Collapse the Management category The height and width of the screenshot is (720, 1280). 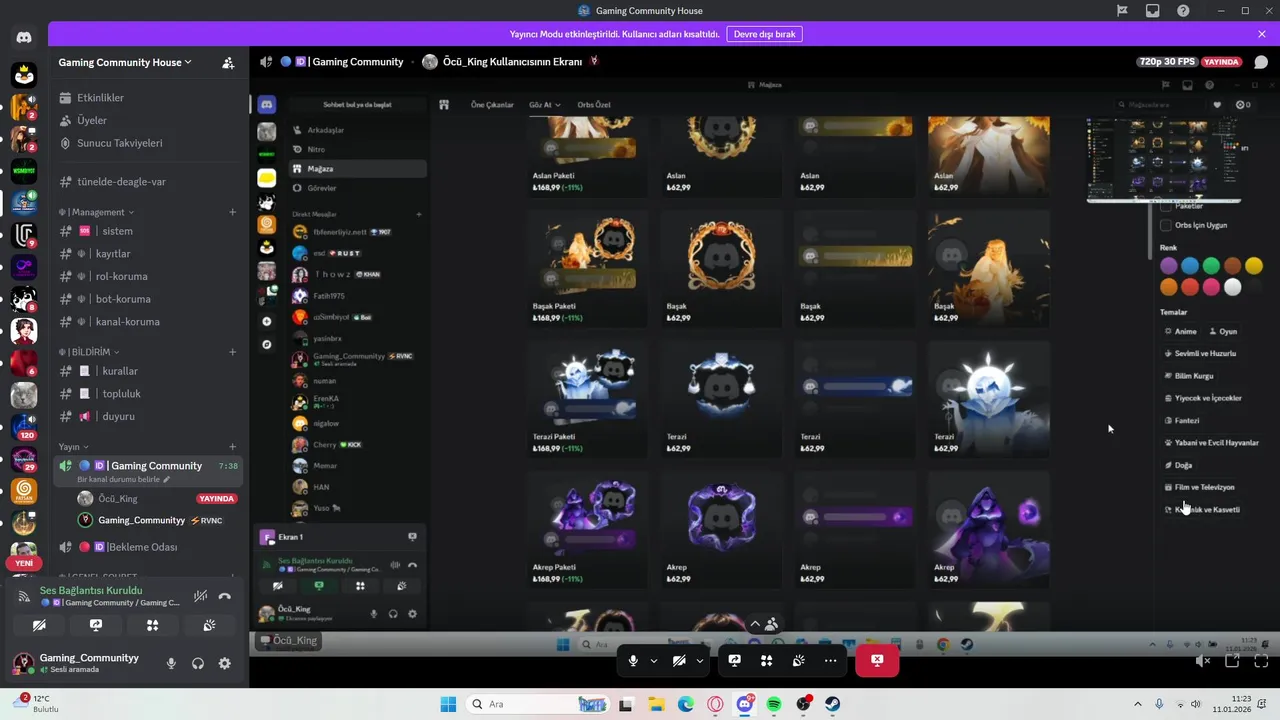pos(96,212)
